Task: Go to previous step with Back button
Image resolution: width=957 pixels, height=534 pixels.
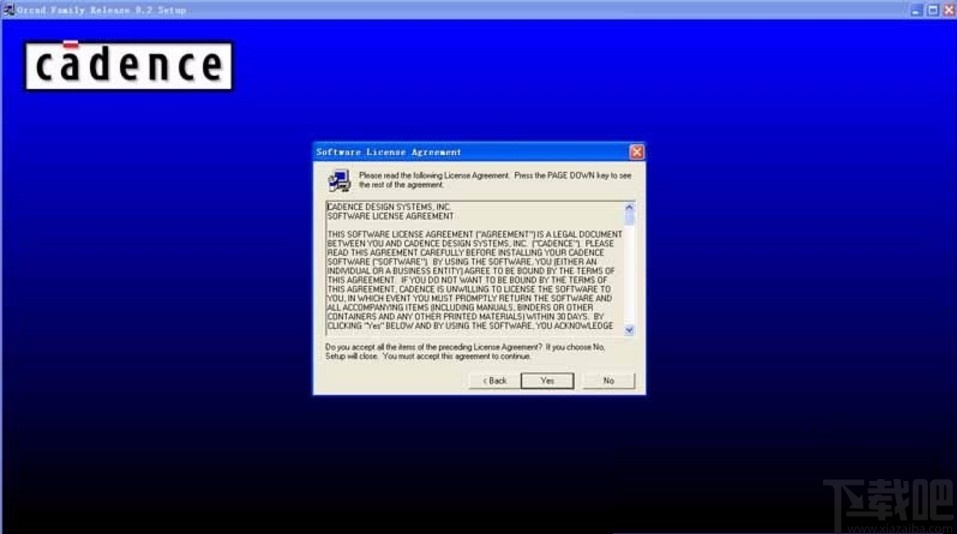Action: pos(494,381)
